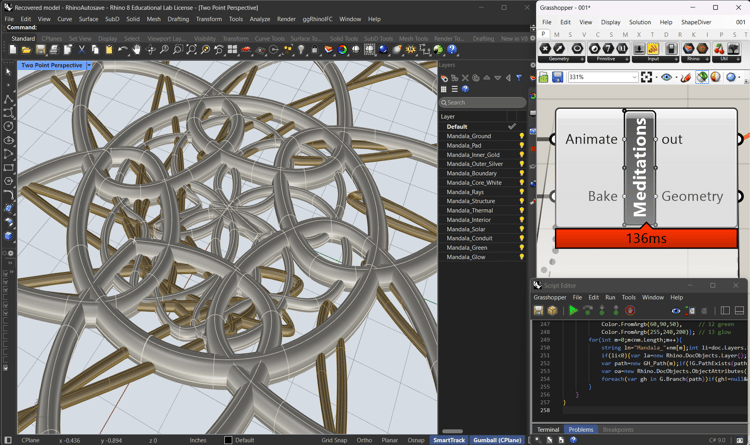Viewport: 750px width, 445px height.
Task: Open the Two Point Perspective viewport dropdown
Action: click(x=88, y=66)
